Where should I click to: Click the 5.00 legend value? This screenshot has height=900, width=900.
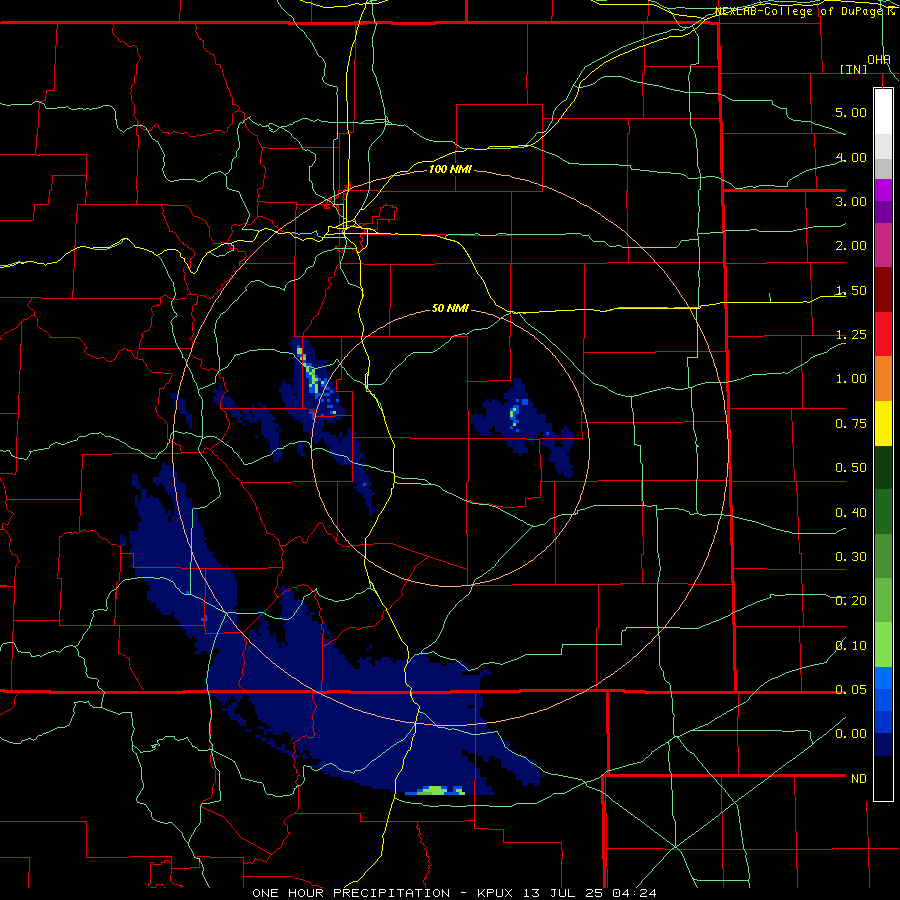click(851, 112)
